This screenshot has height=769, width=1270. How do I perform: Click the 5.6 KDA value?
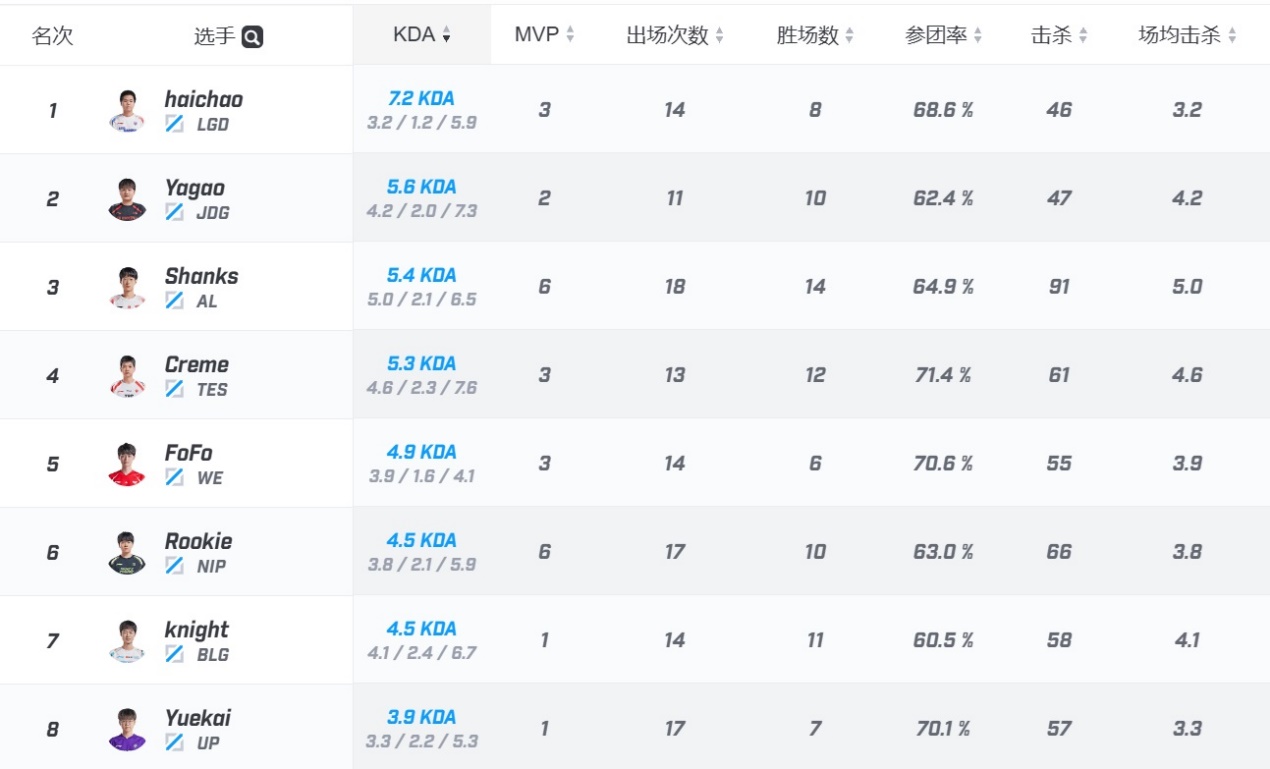tap(421, 186)
